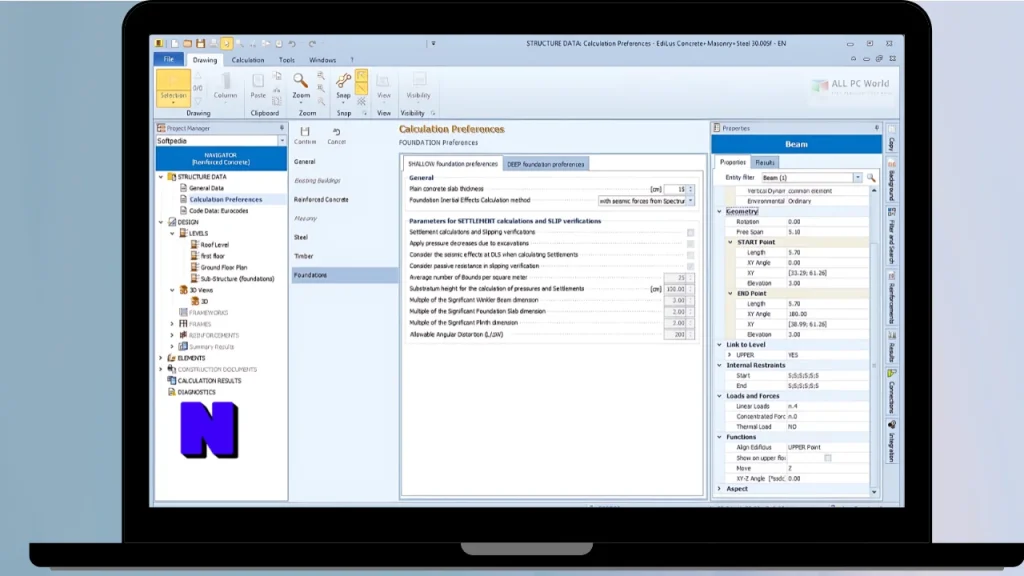The image size is (1024, 576).
Task: Toggle the Show on upper floor checkbox
Action: tap(827, 458)
